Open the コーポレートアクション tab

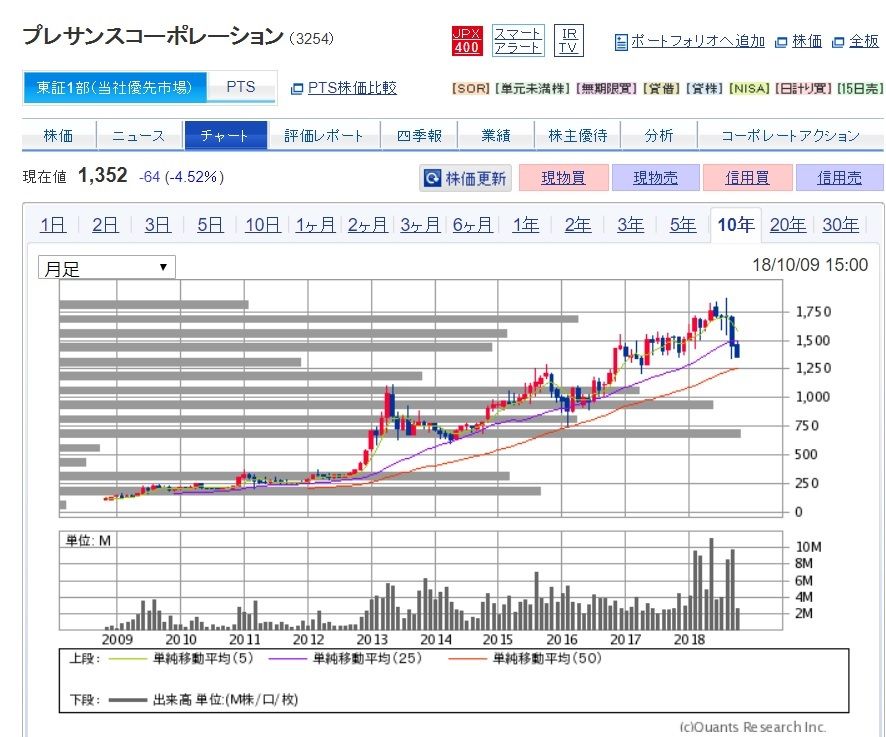click(x=791, y=136)
